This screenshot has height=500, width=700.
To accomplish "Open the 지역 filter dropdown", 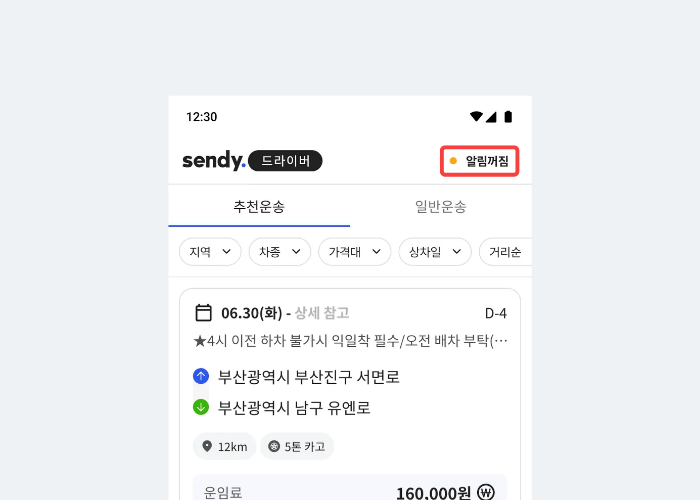I will pos(210,252).
